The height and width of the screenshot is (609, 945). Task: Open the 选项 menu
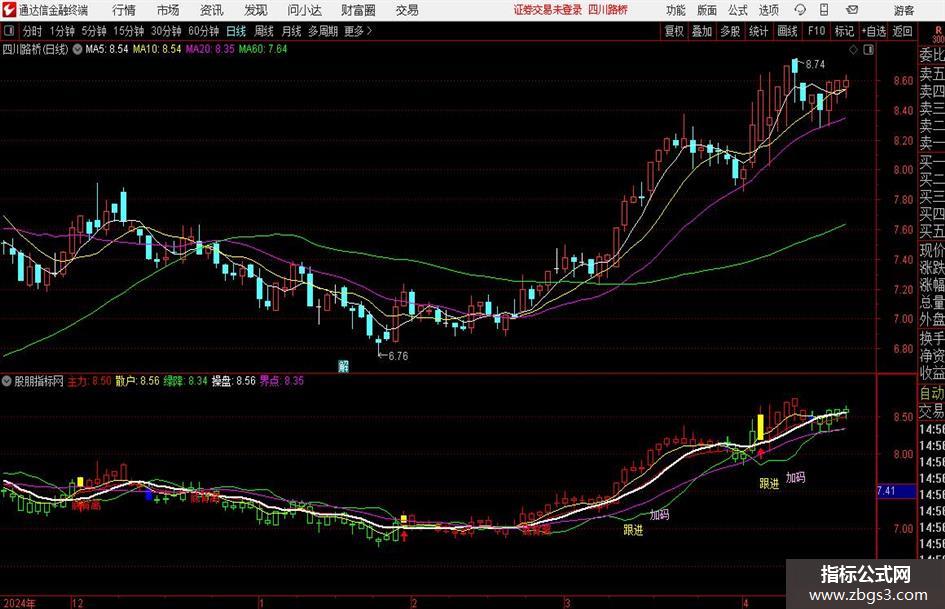click(768, 10)
